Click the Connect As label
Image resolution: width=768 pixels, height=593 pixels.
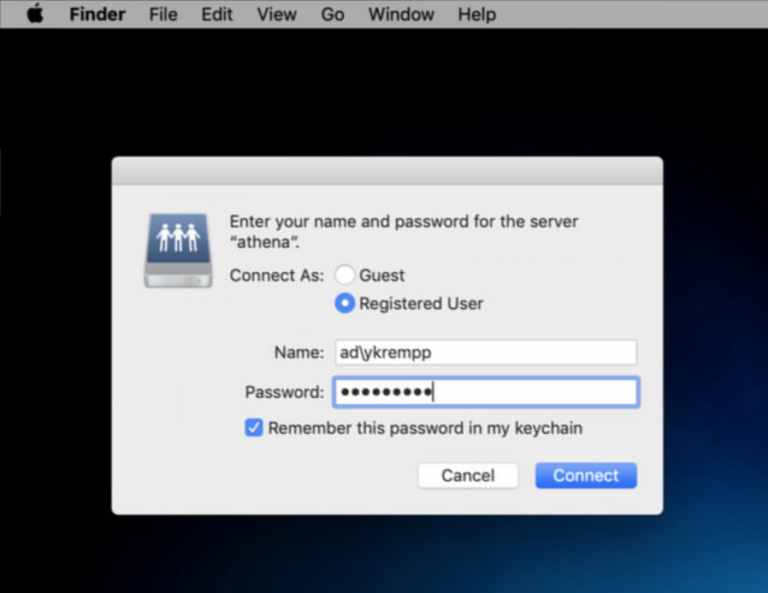click(x=277, y=275)
